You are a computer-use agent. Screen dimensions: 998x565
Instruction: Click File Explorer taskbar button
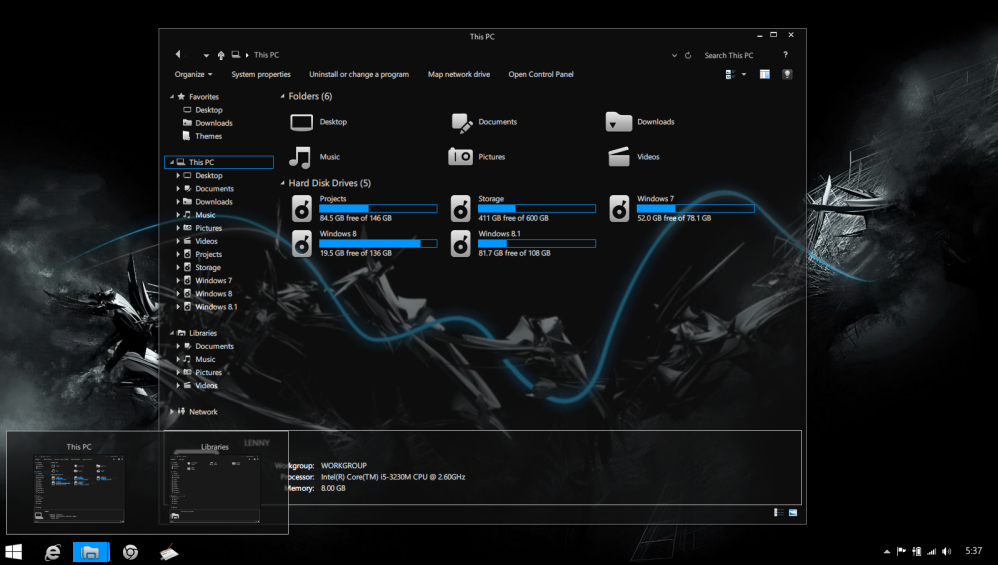(x=91, y=552)
